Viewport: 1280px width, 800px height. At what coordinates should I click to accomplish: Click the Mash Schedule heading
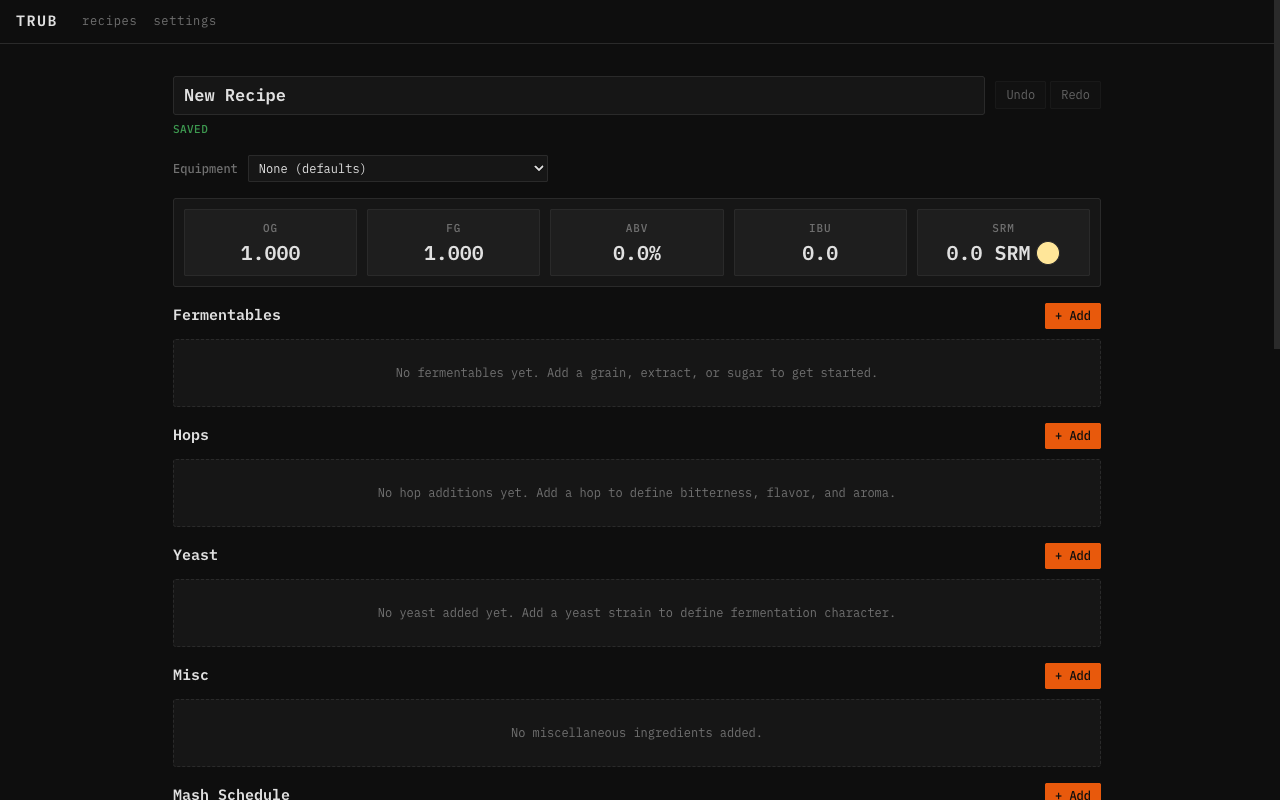pyautogui.click(x=231, y=794)
